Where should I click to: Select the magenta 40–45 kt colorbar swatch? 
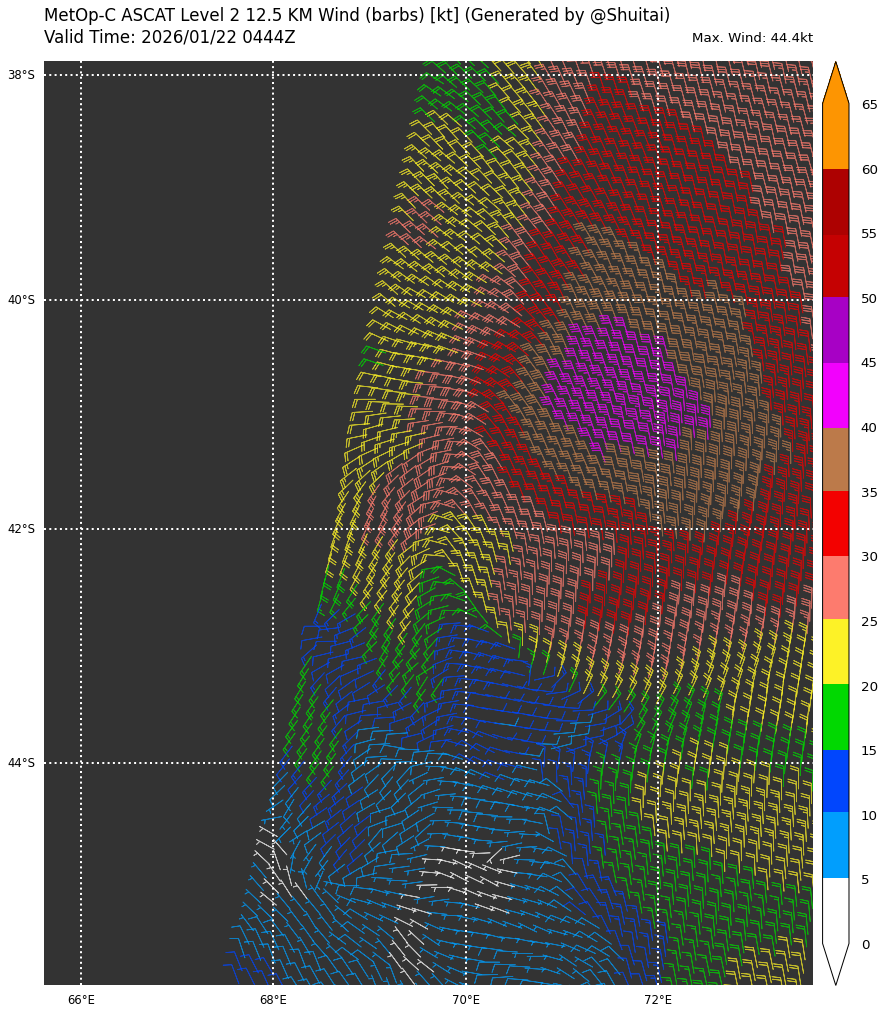pyautogui.click(x=835, y=395)
